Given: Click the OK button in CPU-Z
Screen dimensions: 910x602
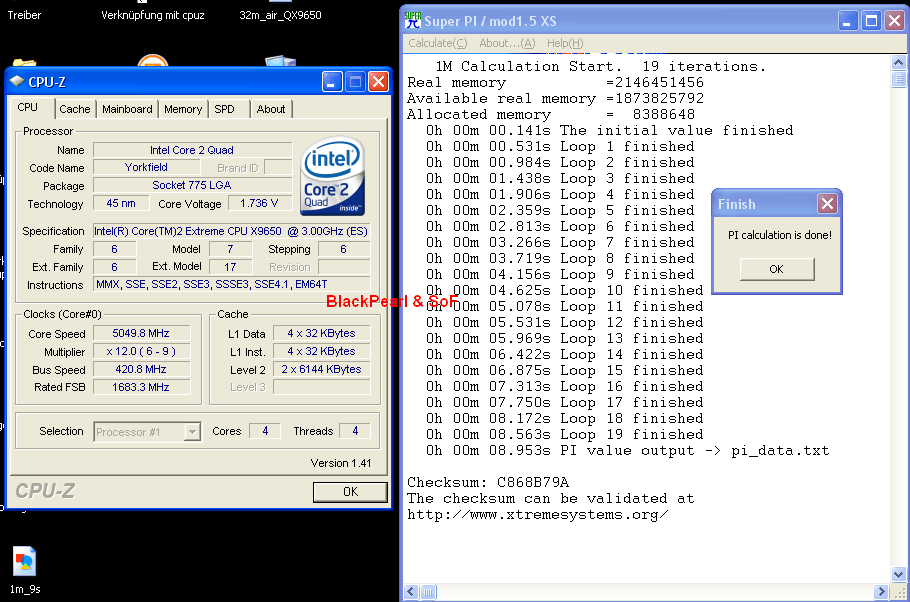Looking at the screenshot, I should click(350, 492).
